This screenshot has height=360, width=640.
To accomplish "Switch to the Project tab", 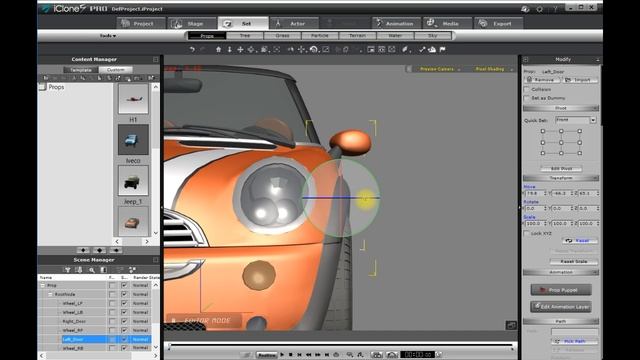I will click(141, 24).
